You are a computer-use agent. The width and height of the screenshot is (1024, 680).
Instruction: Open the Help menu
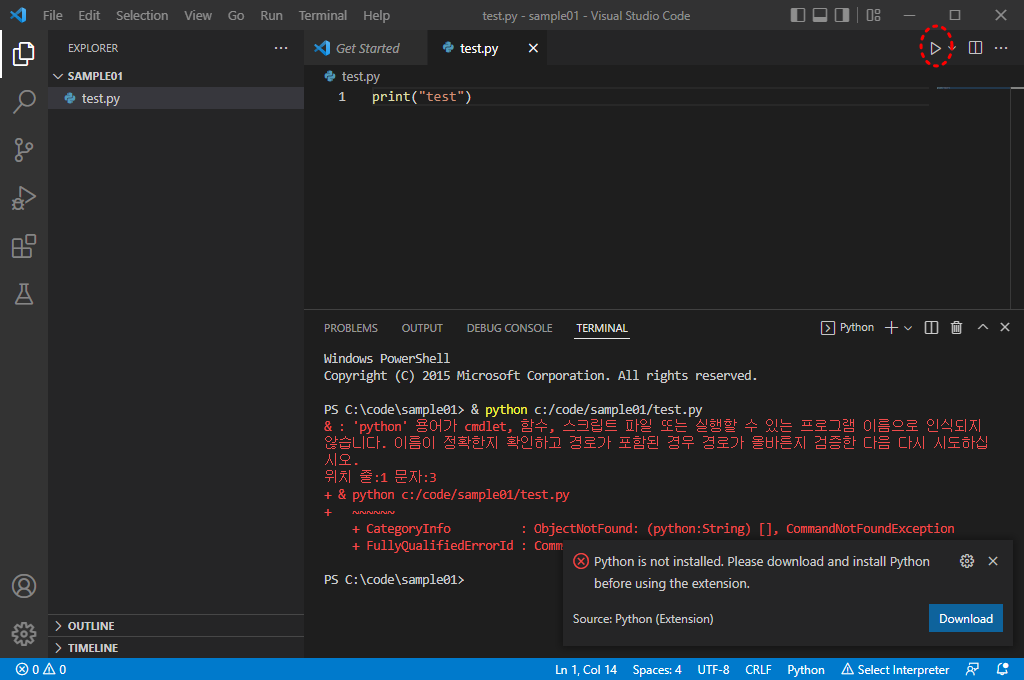[x=376, y=15]
